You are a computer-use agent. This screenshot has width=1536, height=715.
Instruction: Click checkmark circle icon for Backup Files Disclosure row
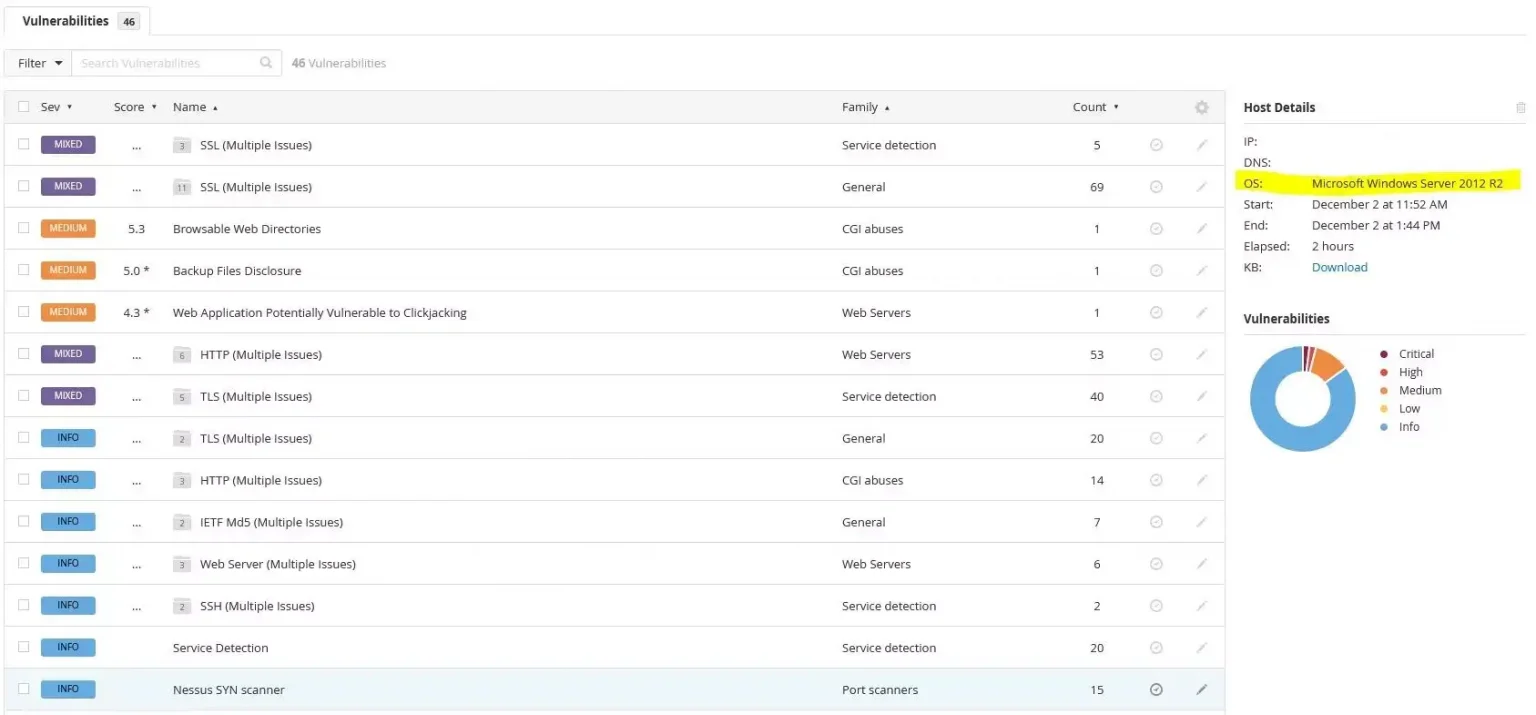(1156, 271)
